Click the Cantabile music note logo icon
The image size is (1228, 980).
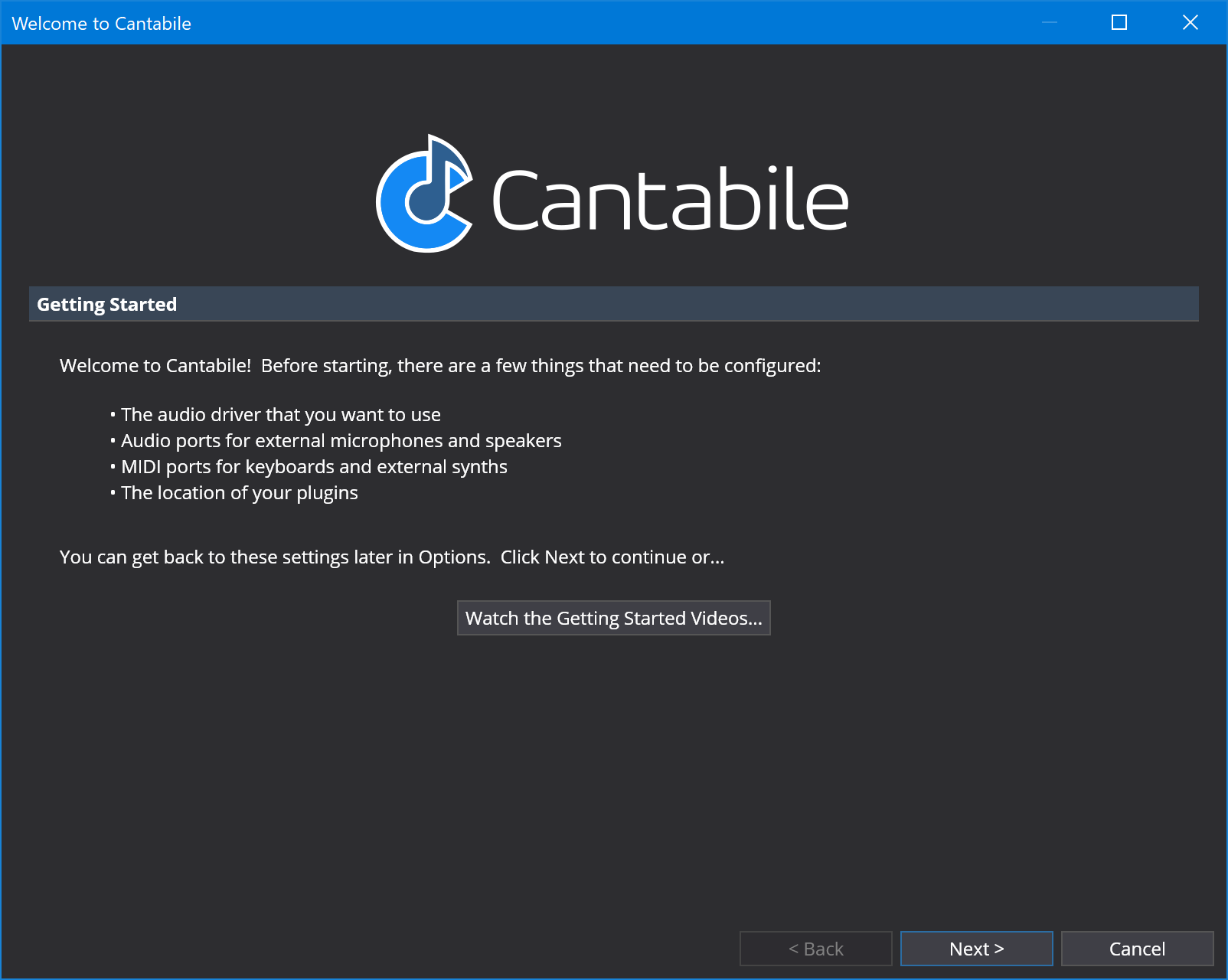click(424, 194)
